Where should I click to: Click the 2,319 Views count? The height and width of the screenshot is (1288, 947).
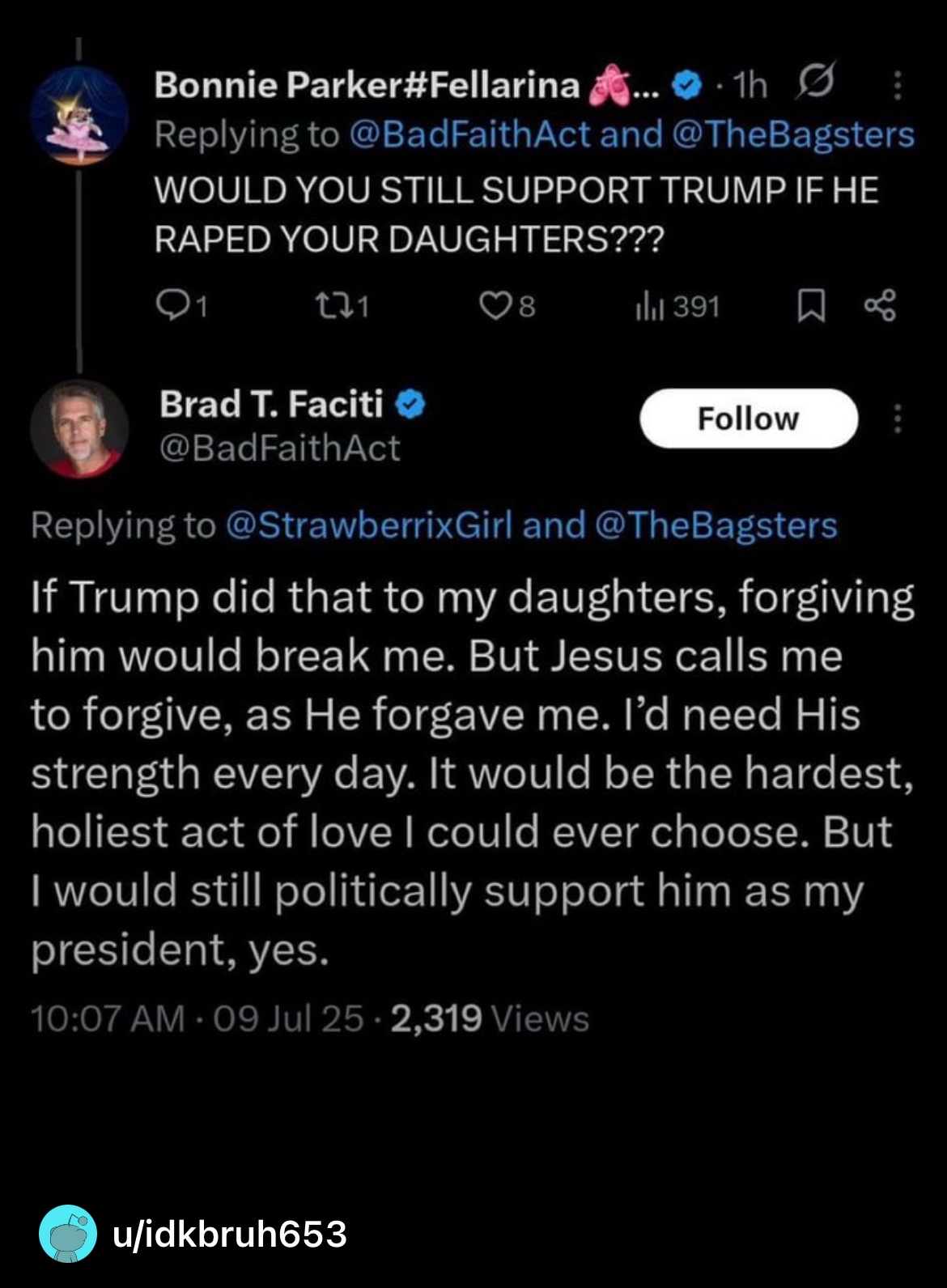489,1018
